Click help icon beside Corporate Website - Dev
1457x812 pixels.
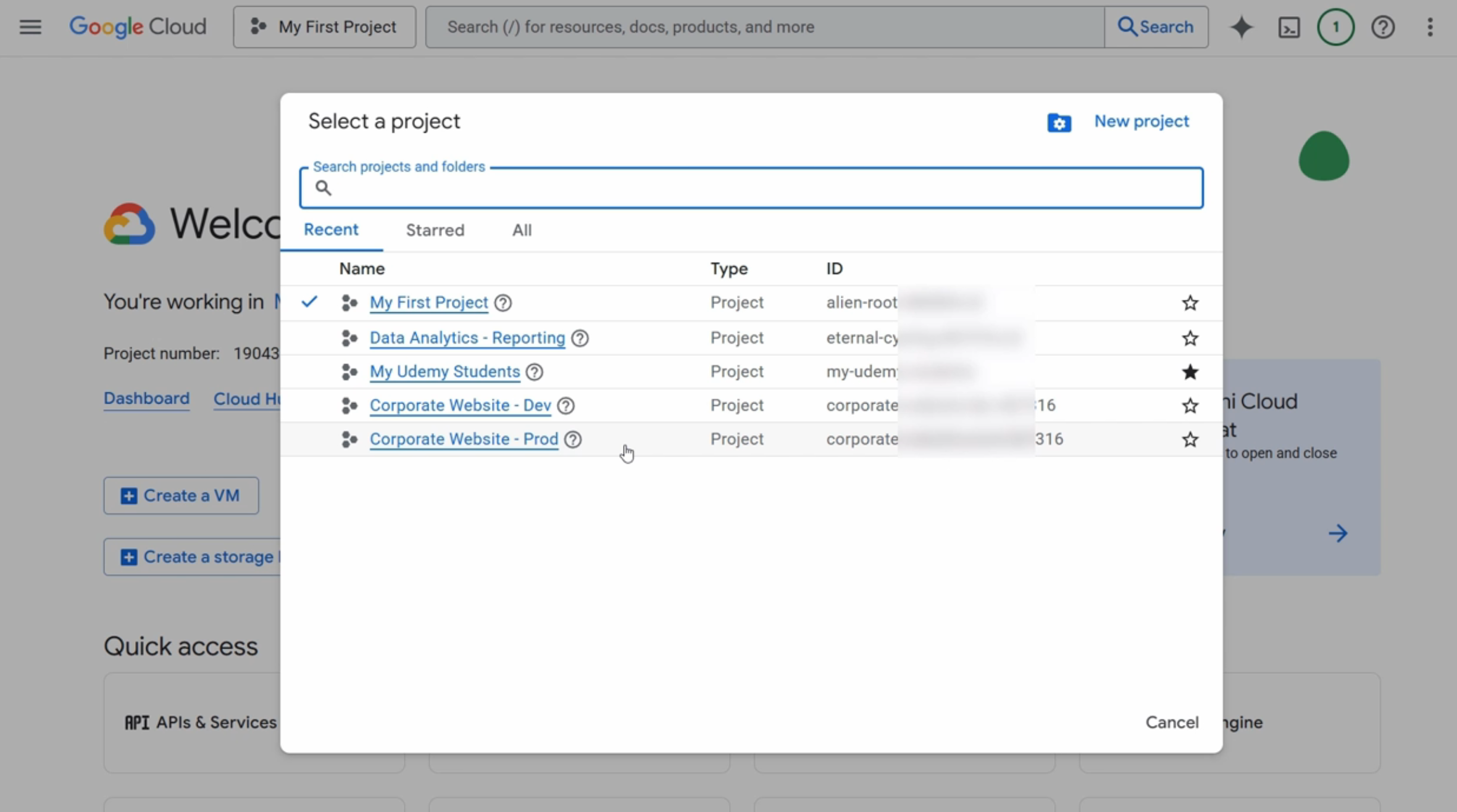click(x=566, y=405)
